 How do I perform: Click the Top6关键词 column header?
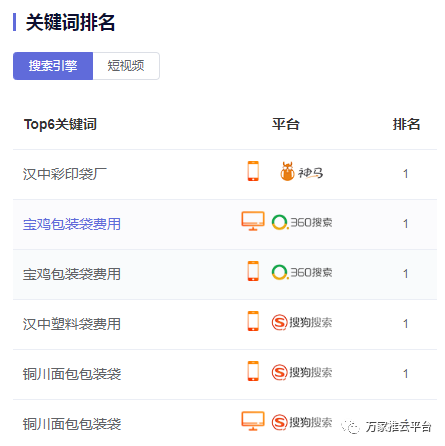[x=60, y=124]
